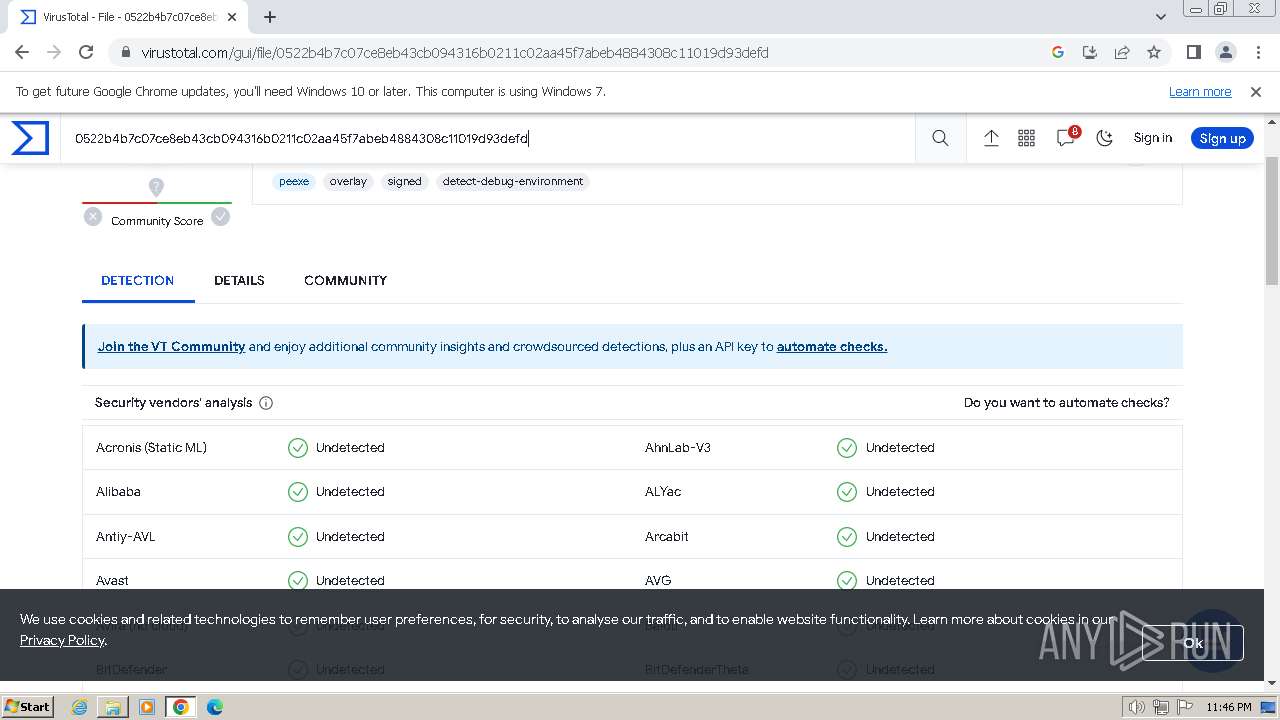Click the system tray volume icon
The width and height of the screenshot is (1280, 720).
click(1136, 707)
